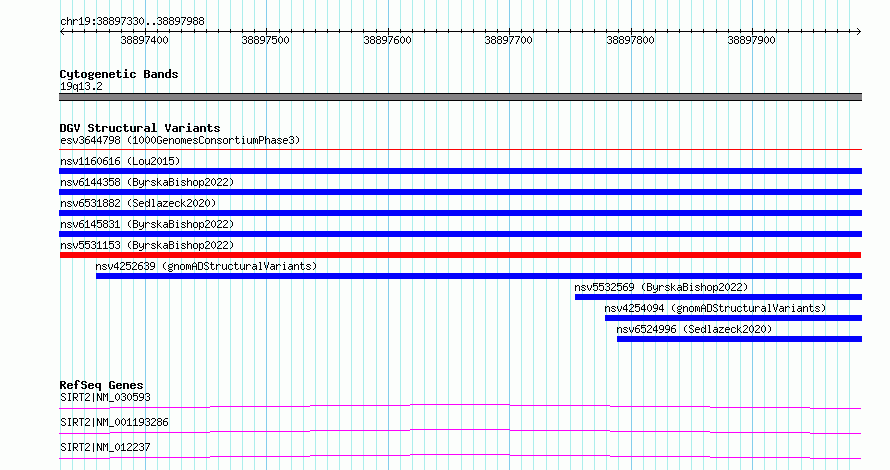
Task: Click the blue nsv4252639 variant bar
Action: [478, 276]
